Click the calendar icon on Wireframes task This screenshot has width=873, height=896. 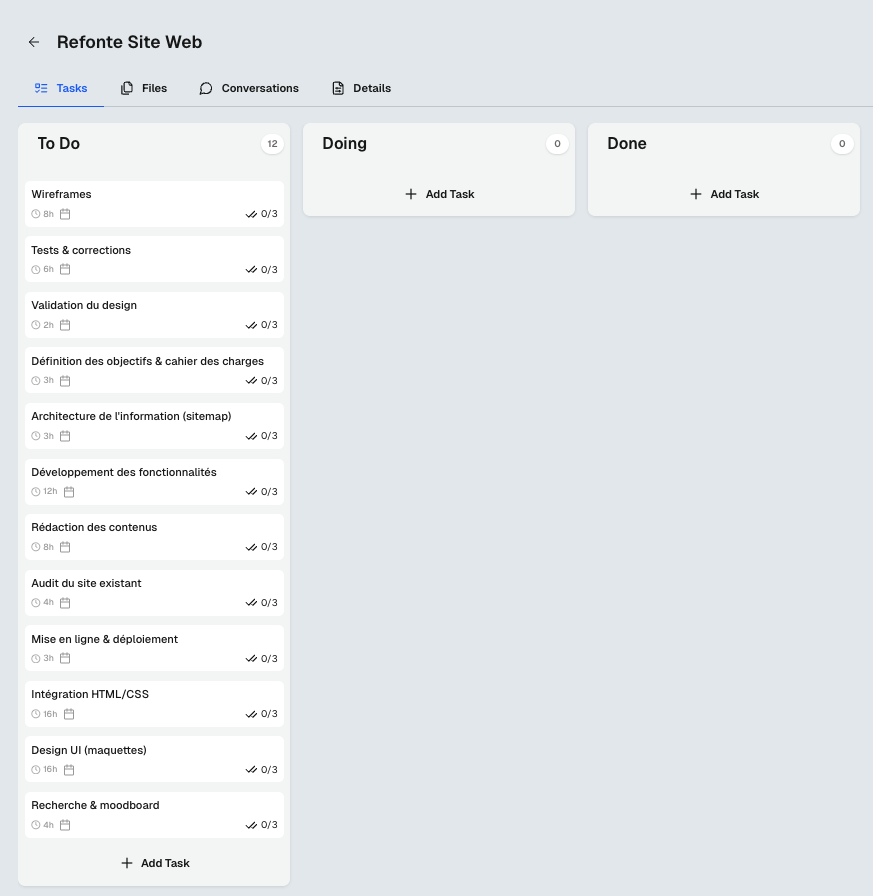click(65, 214)
